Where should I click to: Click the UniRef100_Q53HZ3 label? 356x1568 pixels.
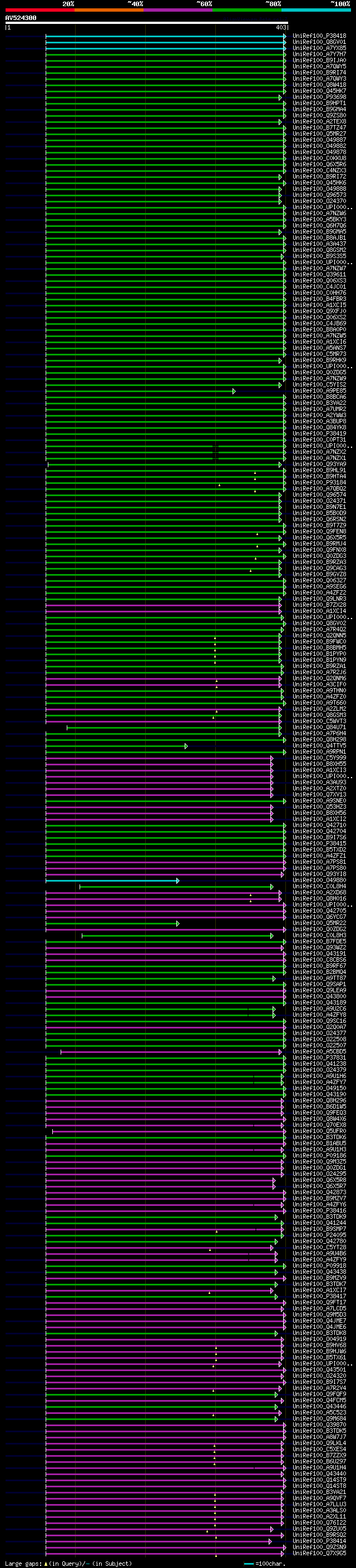tap(319, 807)
